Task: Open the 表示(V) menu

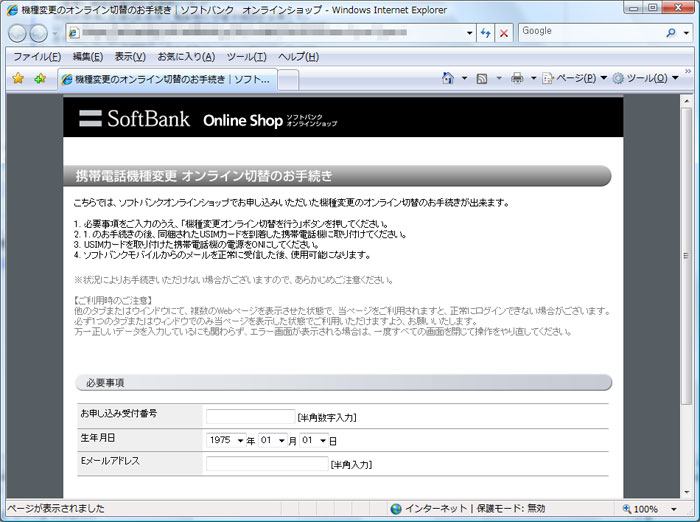Action: point(130,57)
